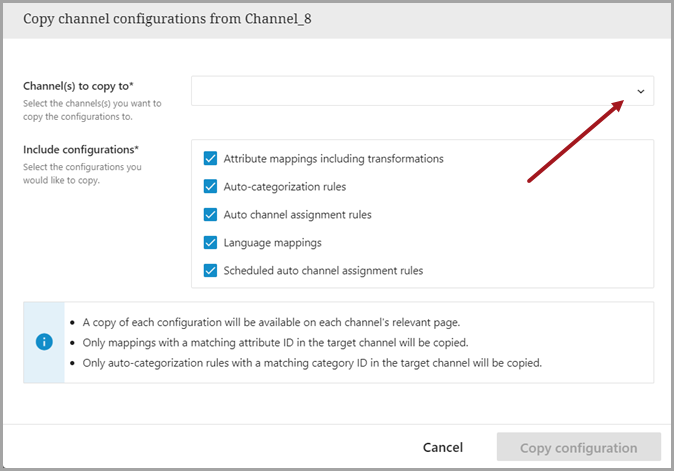Viewport: 674px width, 471px height.
Task: Click the 'matching category ID' info note line
Action: 312,363
